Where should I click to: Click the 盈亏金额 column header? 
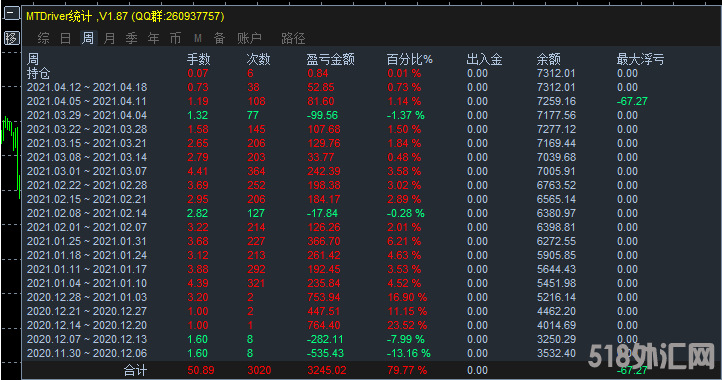[331, 59]
